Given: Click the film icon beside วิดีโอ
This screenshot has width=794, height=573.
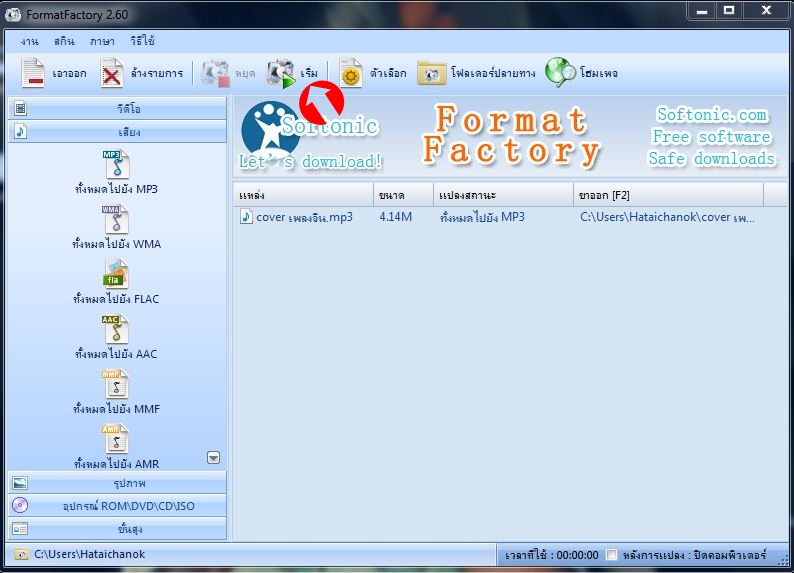Looking at the screenshot, I should 20,108.
